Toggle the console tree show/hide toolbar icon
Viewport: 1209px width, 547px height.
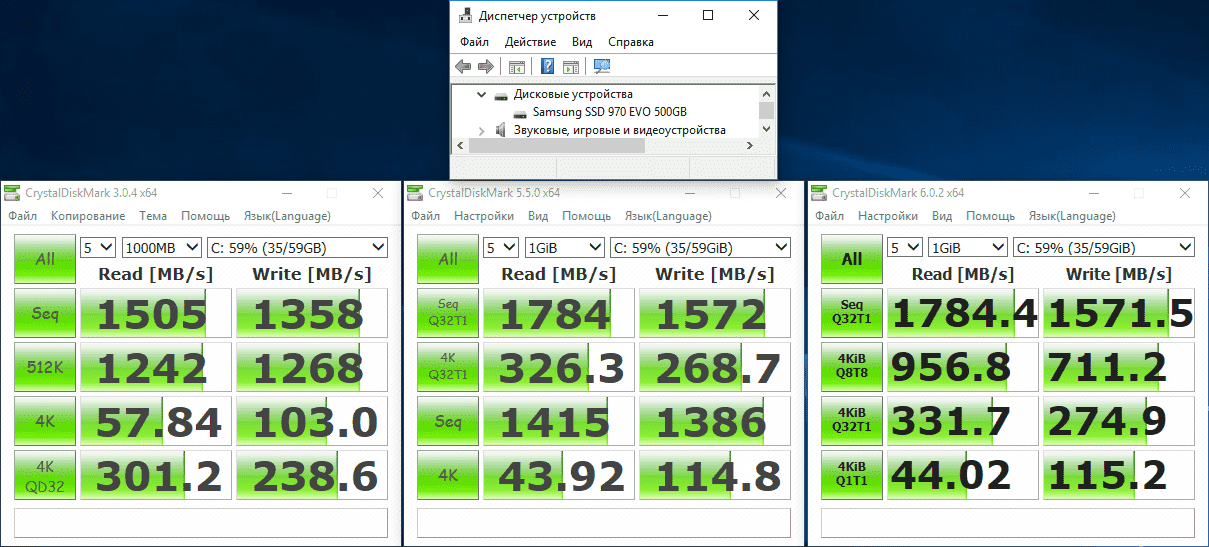coord(517,67)
